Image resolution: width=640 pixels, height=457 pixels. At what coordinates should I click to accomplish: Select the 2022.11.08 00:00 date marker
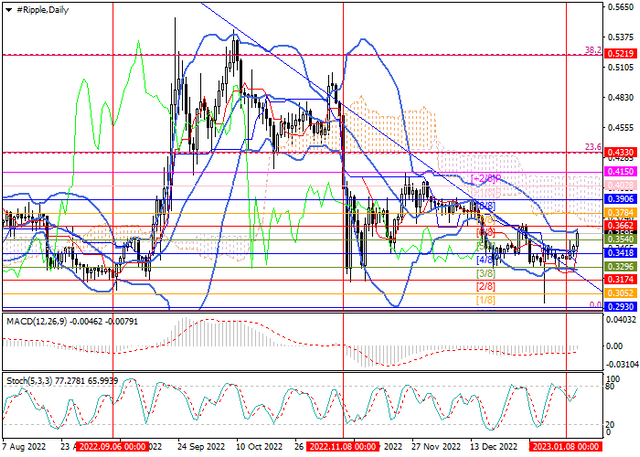click(343, 446)
